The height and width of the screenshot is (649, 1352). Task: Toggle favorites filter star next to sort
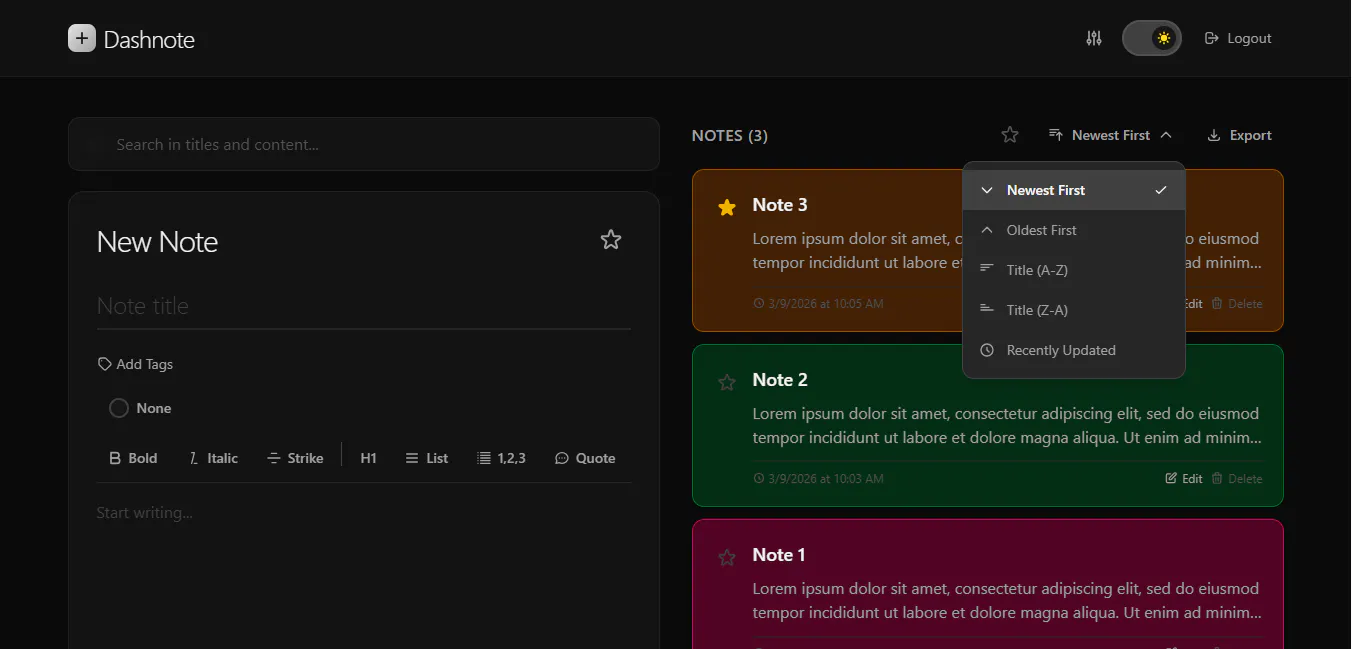pos(1010,135)
